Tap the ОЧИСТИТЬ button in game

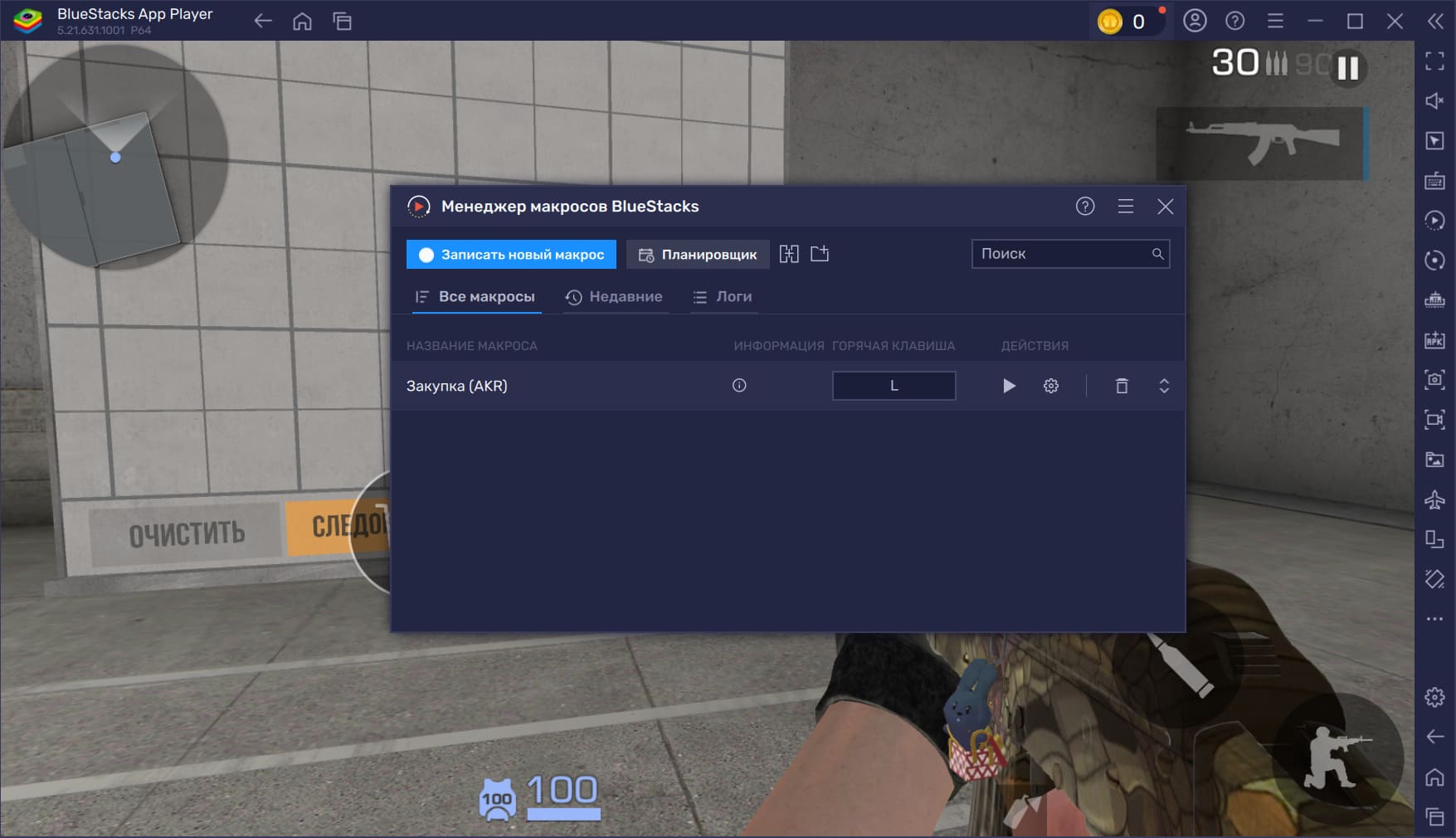(186, 533)
